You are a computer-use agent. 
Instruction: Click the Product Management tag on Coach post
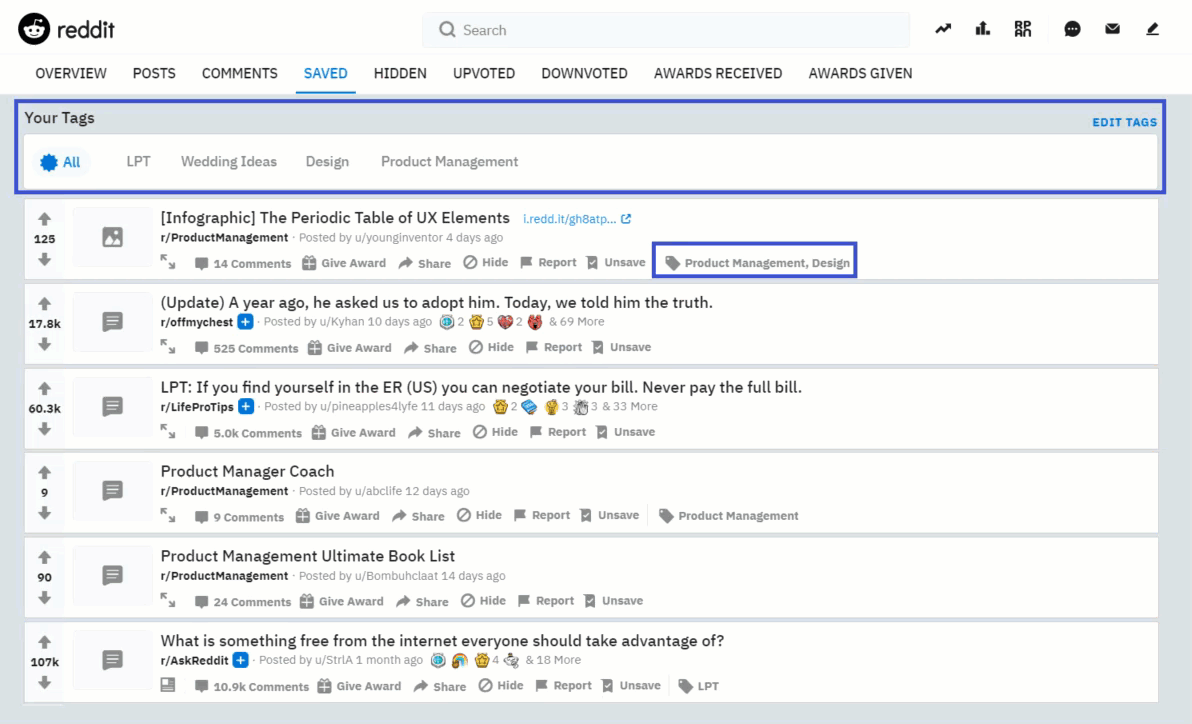729,516
